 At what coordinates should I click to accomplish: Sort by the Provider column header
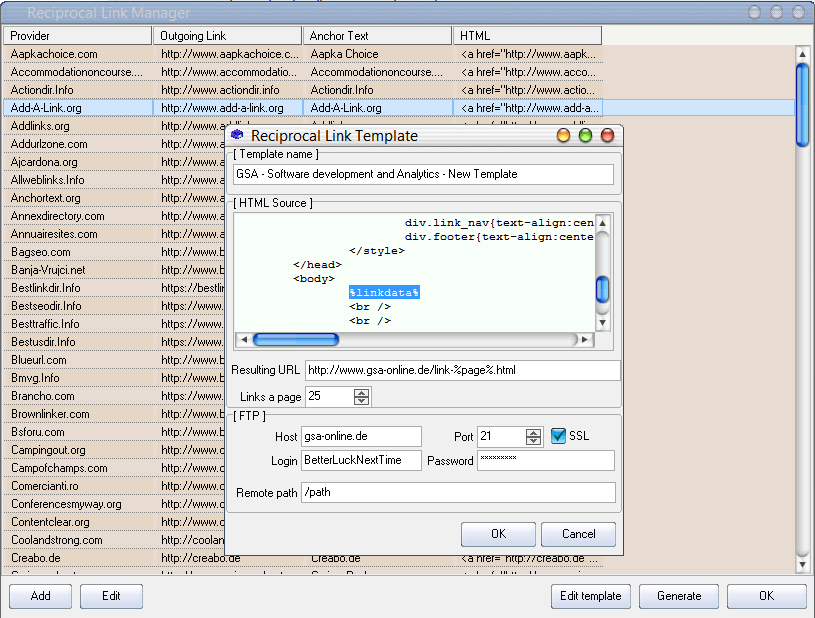point(77,36)
